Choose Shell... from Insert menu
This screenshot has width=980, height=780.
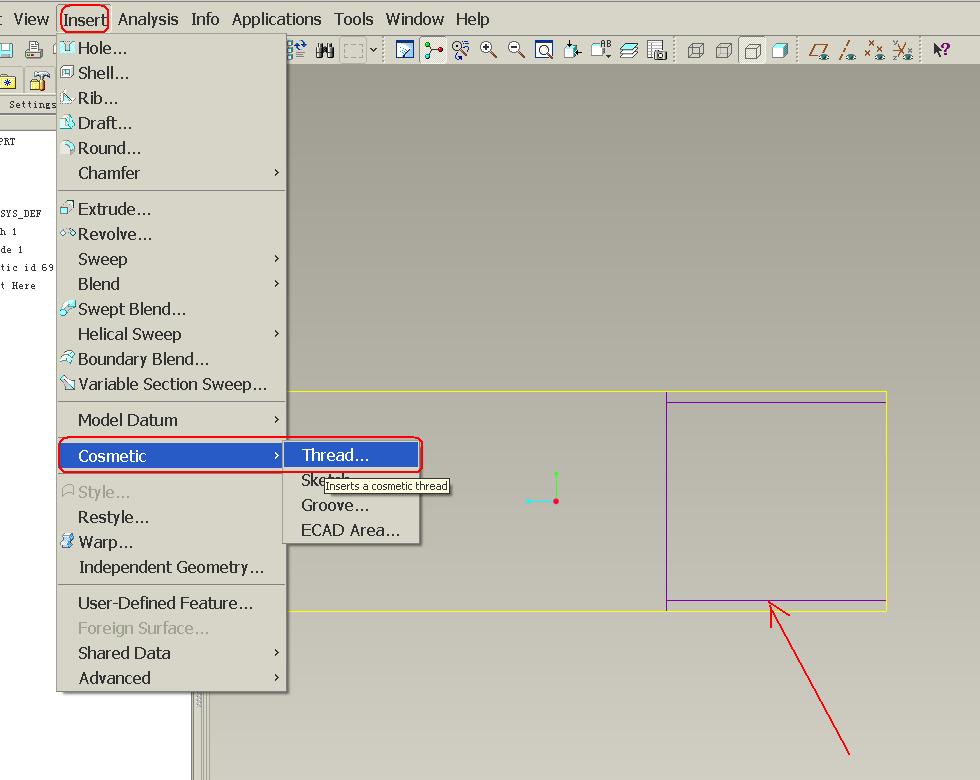(x=171, y=73)
